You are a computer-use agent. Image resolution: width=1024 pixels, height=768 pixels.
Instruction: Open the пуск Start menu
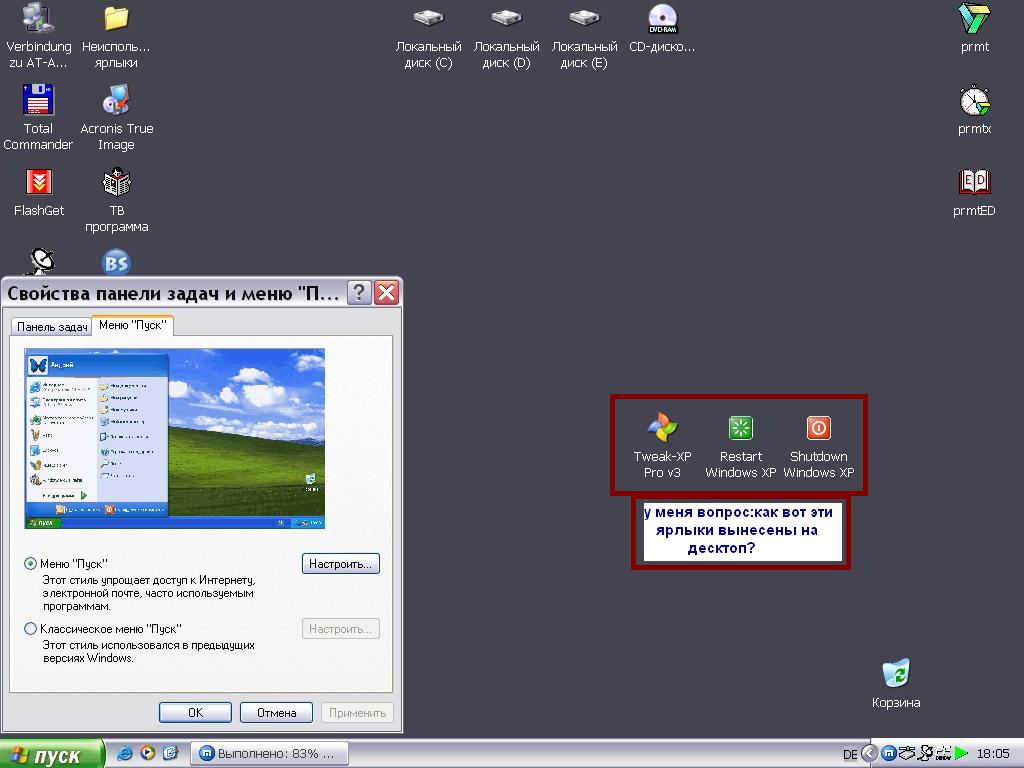click(x=51, y=755)
